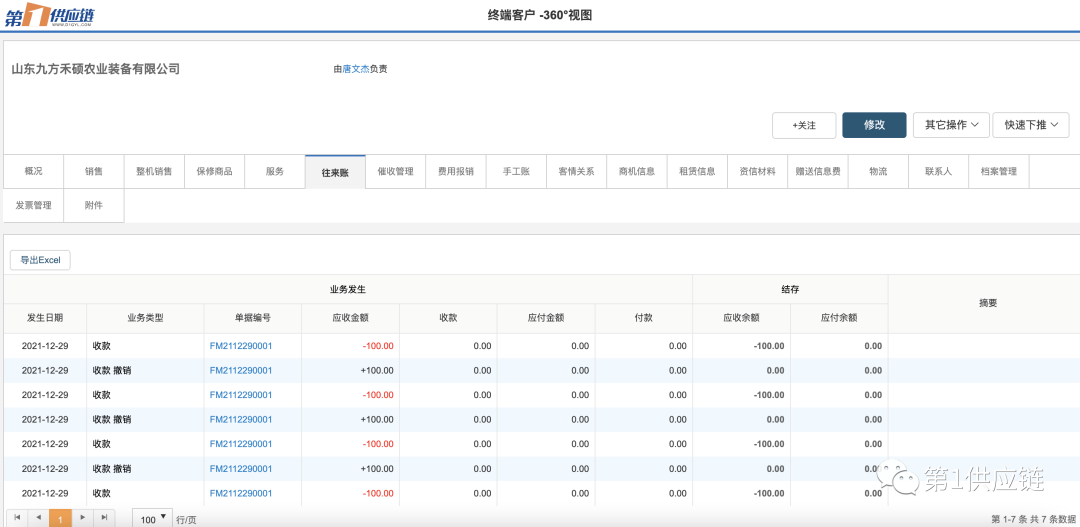Click the 第1供应链 logo

tap(52, 15)
